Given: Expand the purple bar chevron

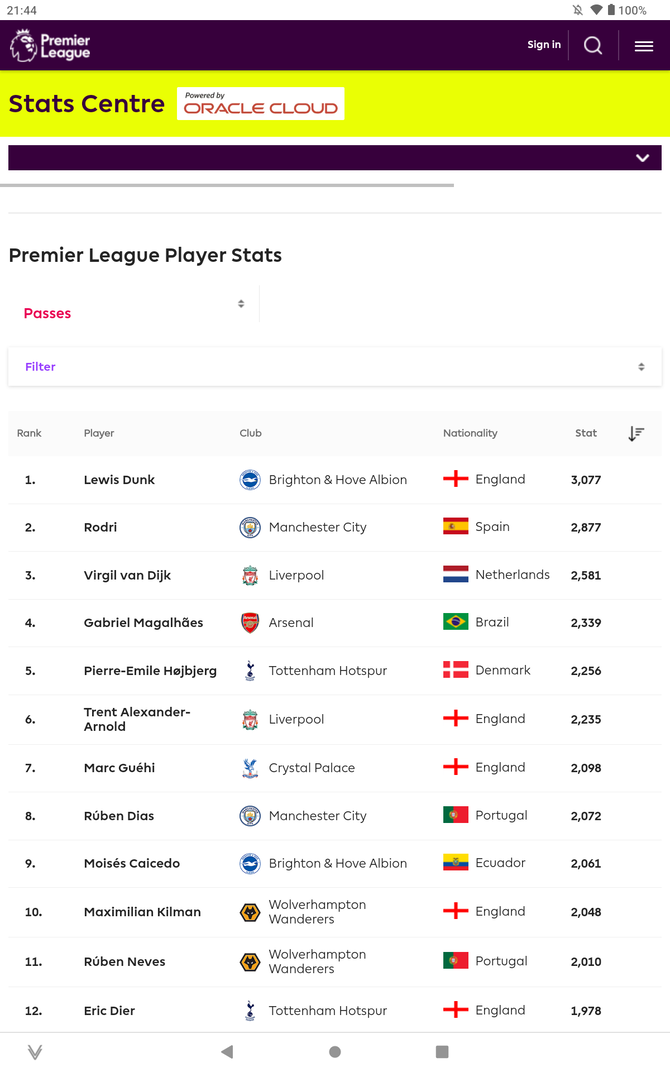Looking at the screenshot, I should tap(642, 158).
